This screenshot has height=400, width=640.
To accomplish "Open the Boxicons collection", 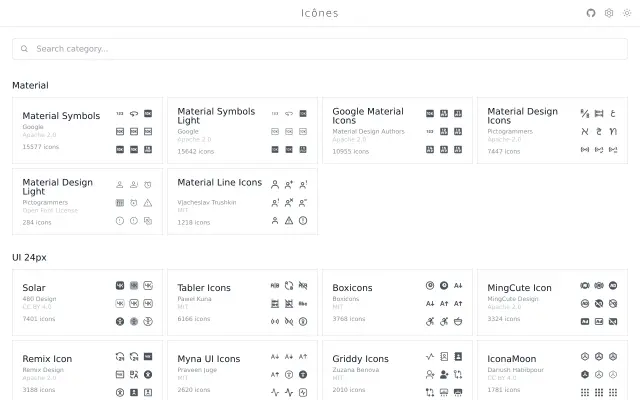I will click(x=397, y=302).
